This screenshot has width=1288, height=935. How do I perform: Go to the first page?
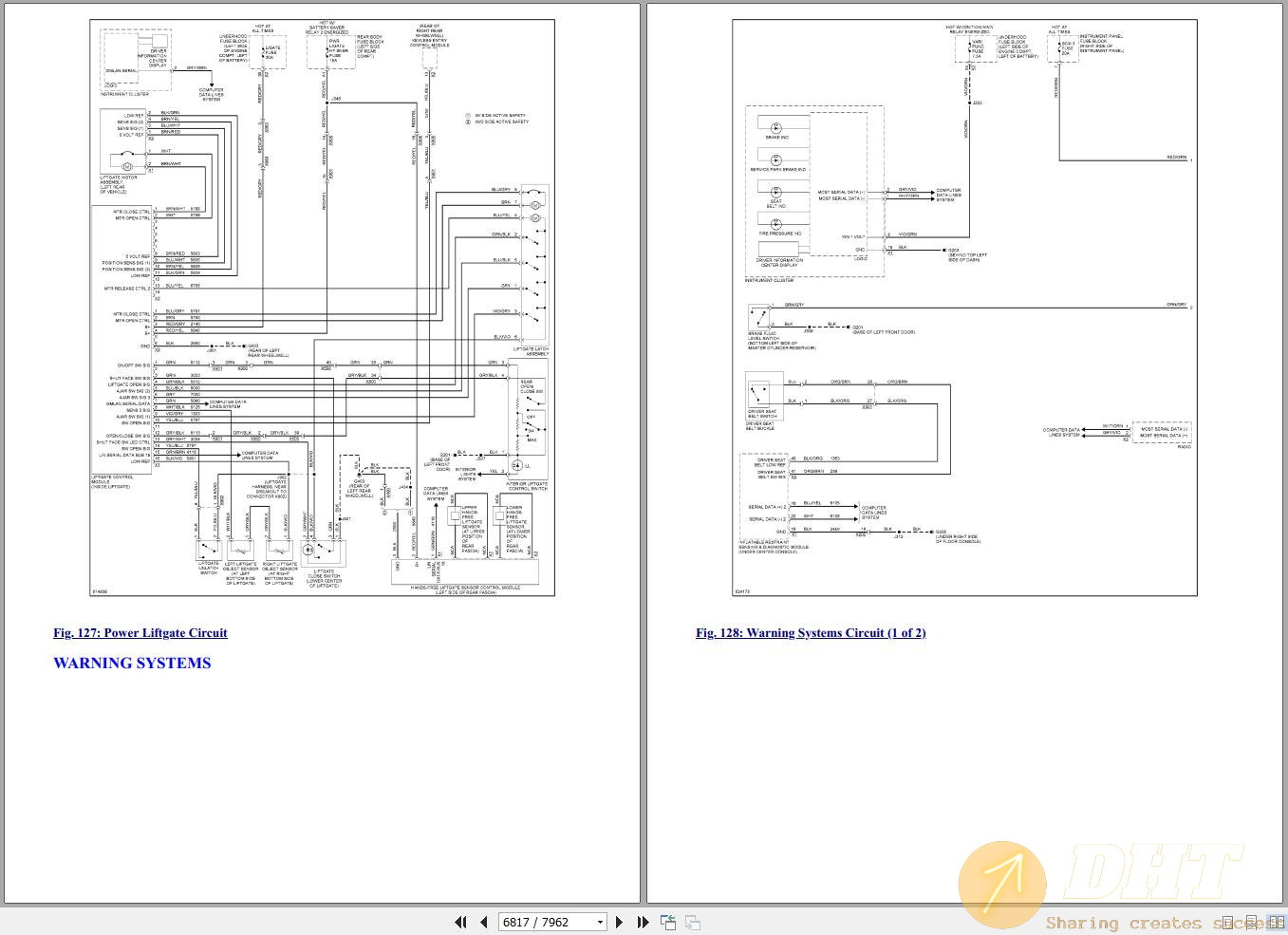461,922
